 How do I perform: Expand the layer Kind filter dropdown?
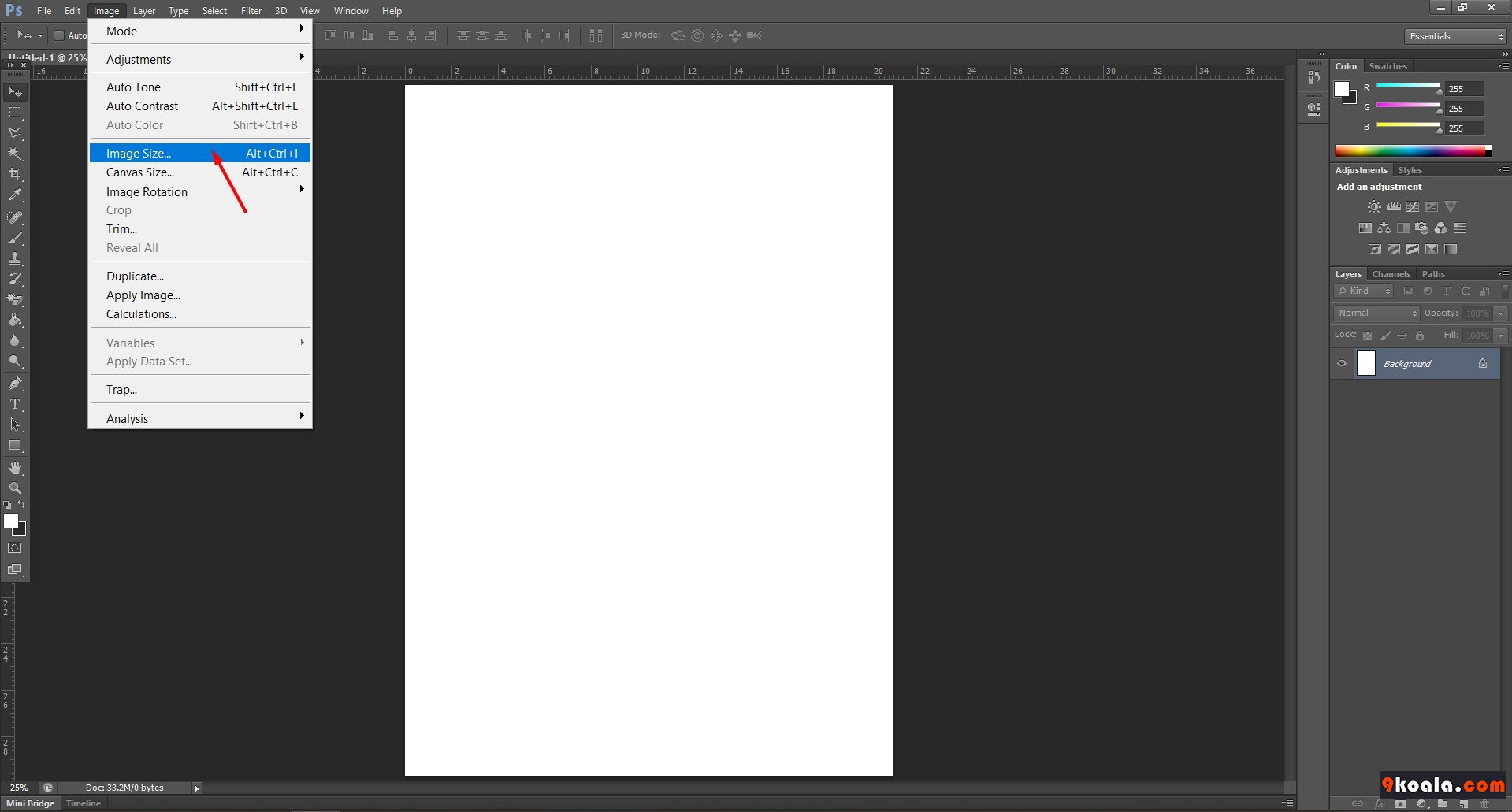pos(1365,291)
